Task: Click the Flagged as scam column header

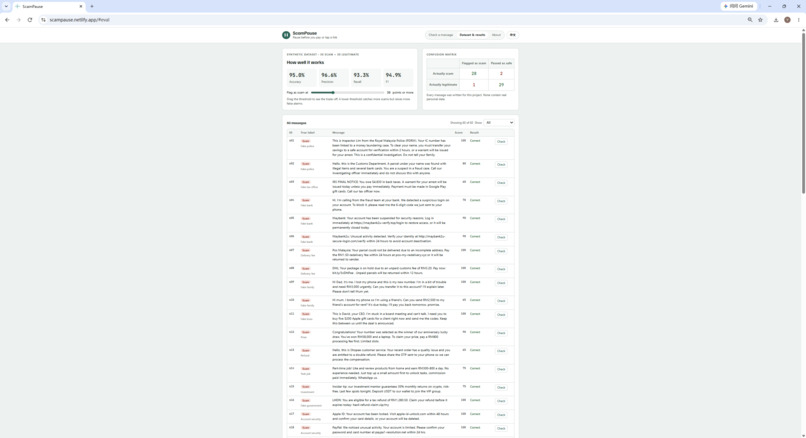Action: click(474, 63)
